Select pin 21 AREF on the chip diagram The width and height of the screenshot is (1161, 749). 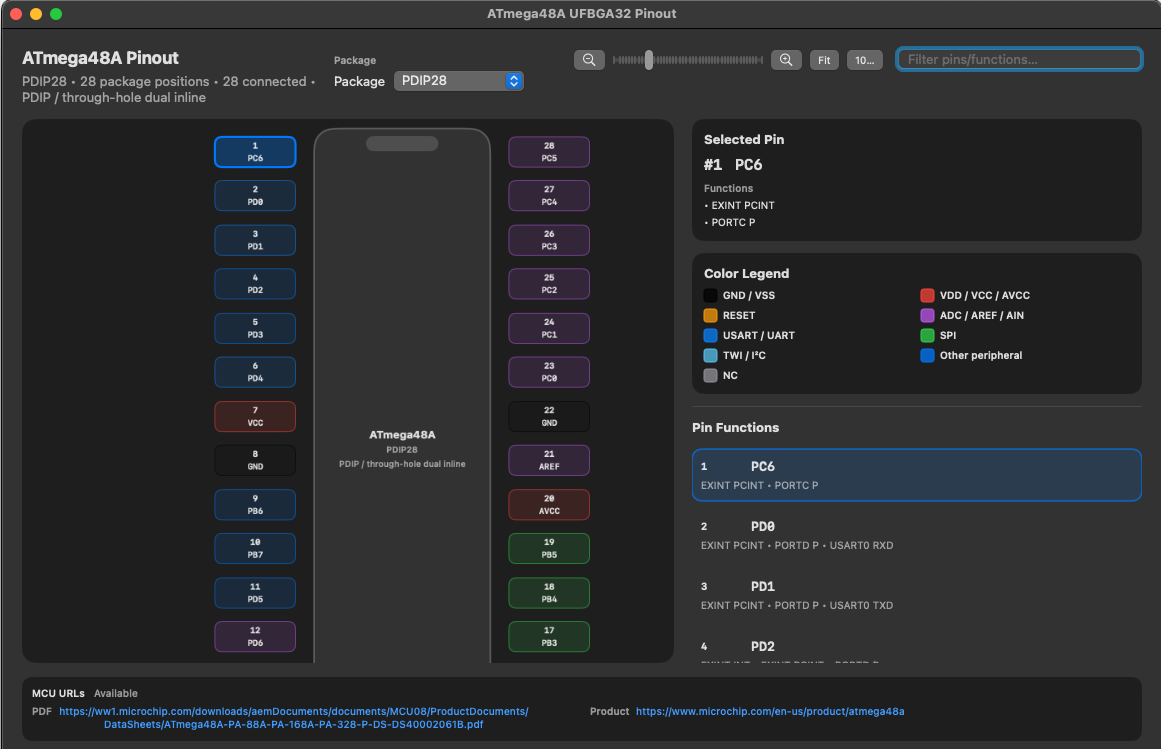point(549,460)
